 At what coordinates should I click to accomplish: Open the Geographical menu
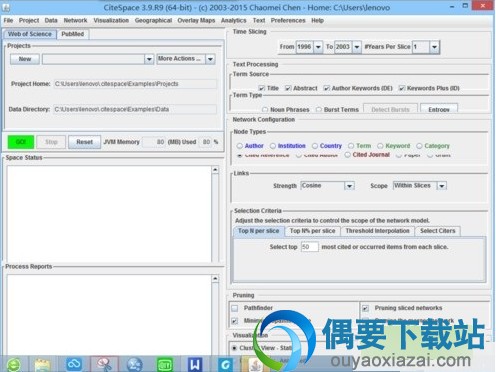coord(153,21)
